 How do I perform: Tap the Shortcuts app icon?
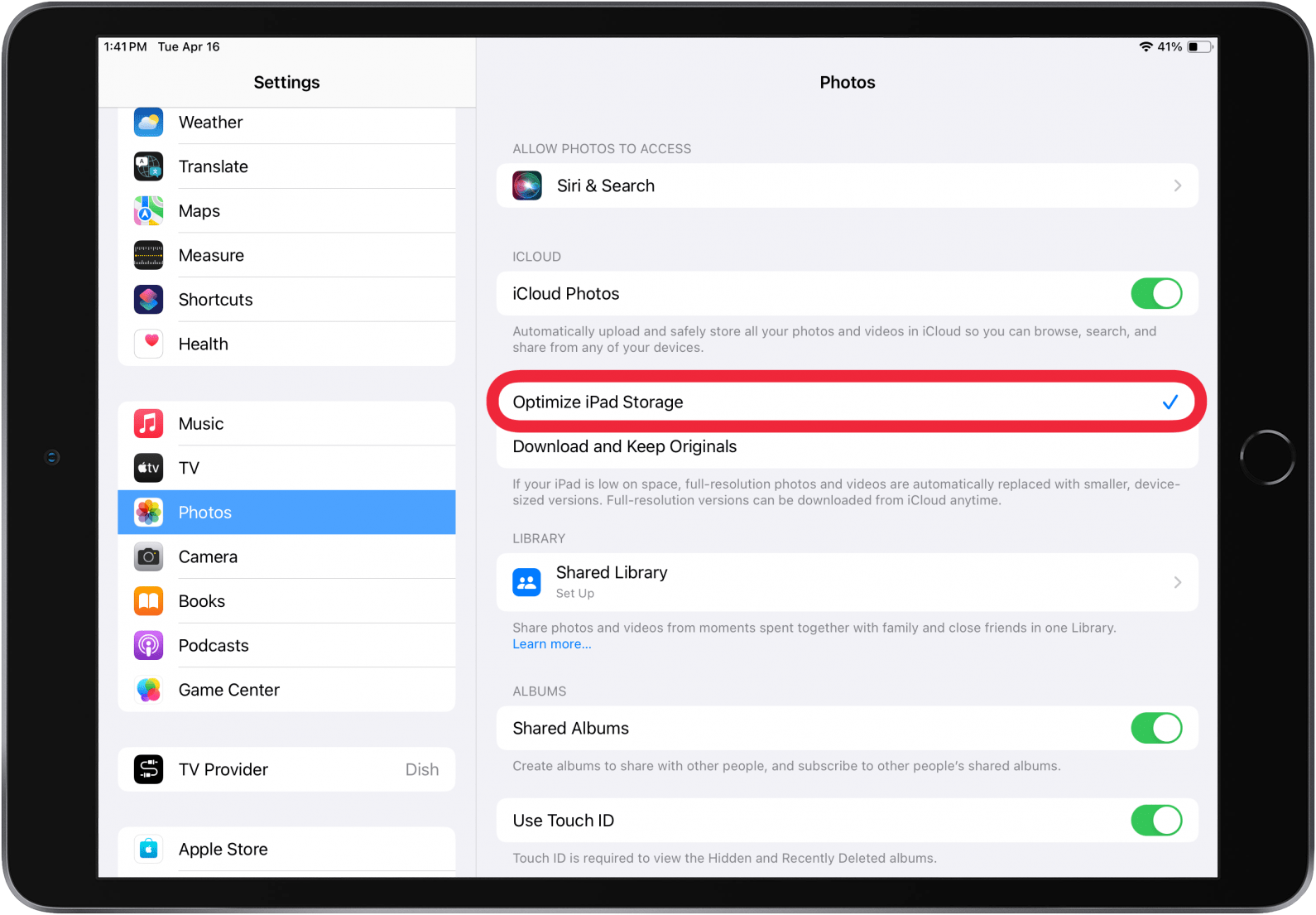[149, 300]
